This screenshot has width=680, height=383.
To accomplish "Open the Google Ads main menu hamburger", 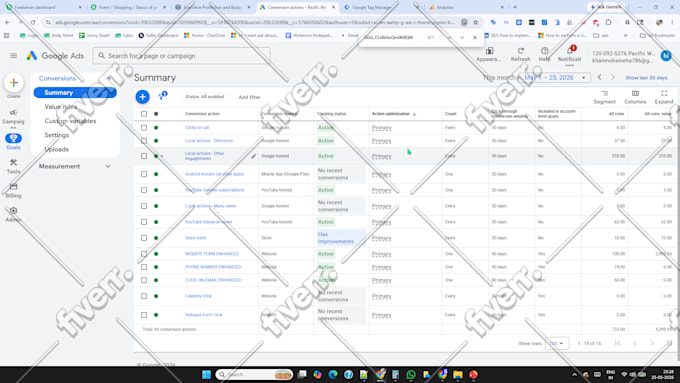I will 13,56.
